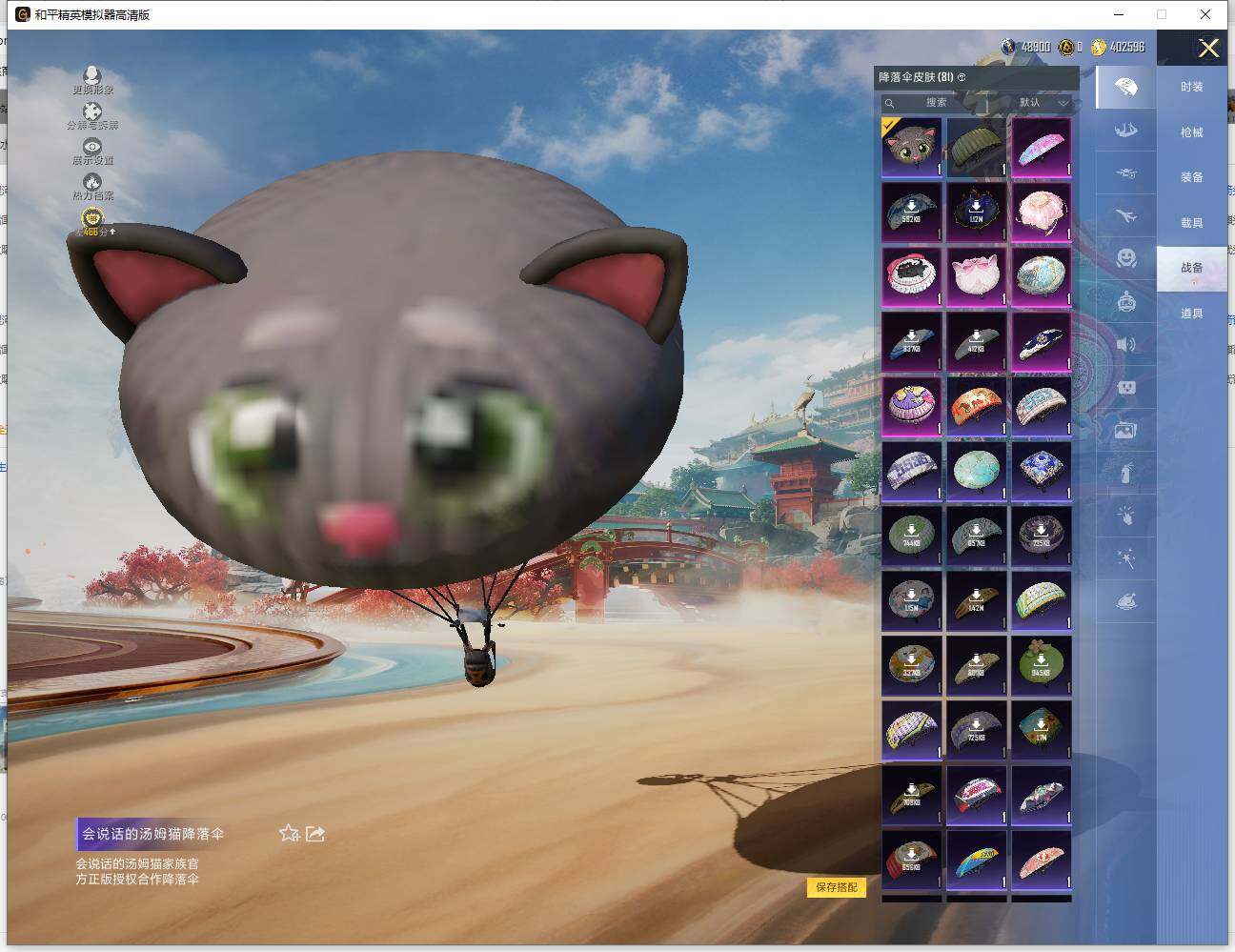Select the spray can category icon
The width and height of the screenshot is (1235, 952).
pos(1125,472)
